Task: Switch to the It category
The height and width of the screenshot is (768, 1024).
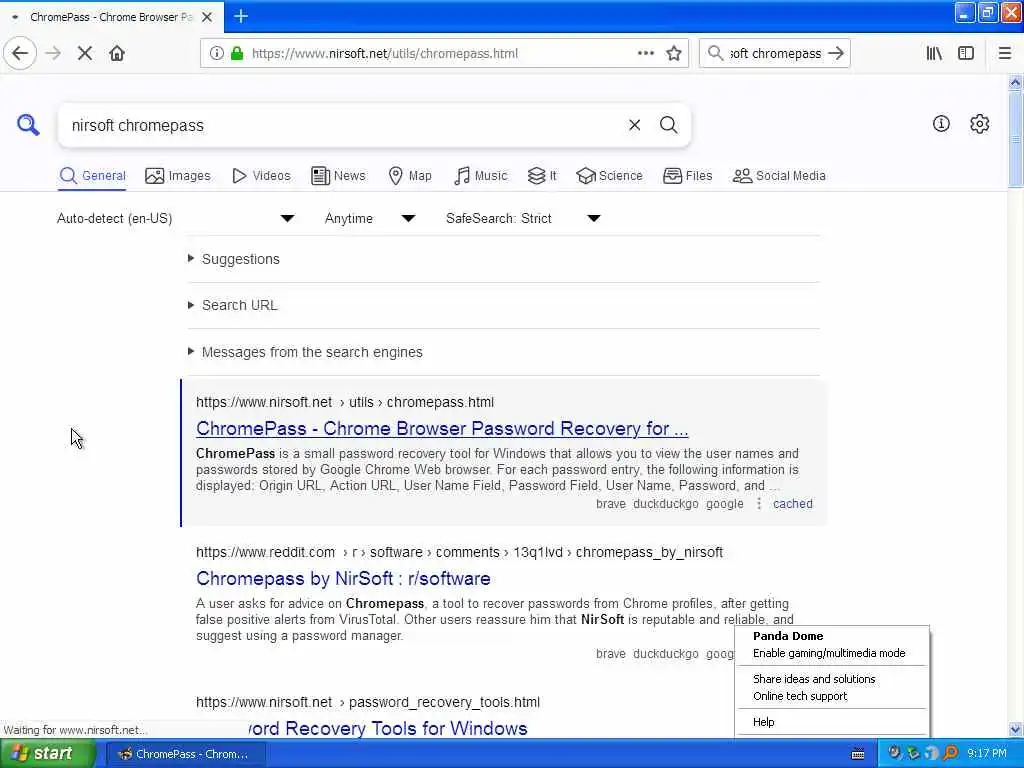Action: [x=542, y=176]
